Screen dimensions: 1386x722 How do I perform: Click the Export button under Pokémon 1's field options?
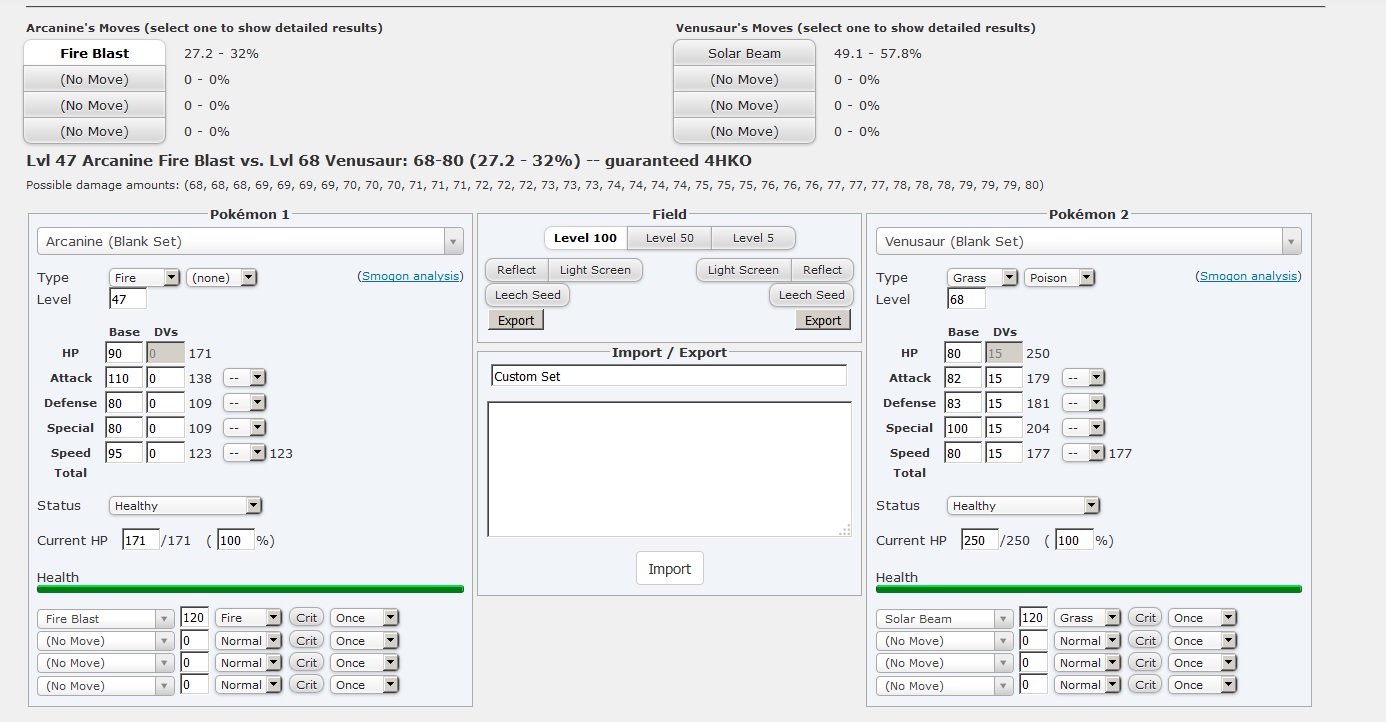coord(516,320)
